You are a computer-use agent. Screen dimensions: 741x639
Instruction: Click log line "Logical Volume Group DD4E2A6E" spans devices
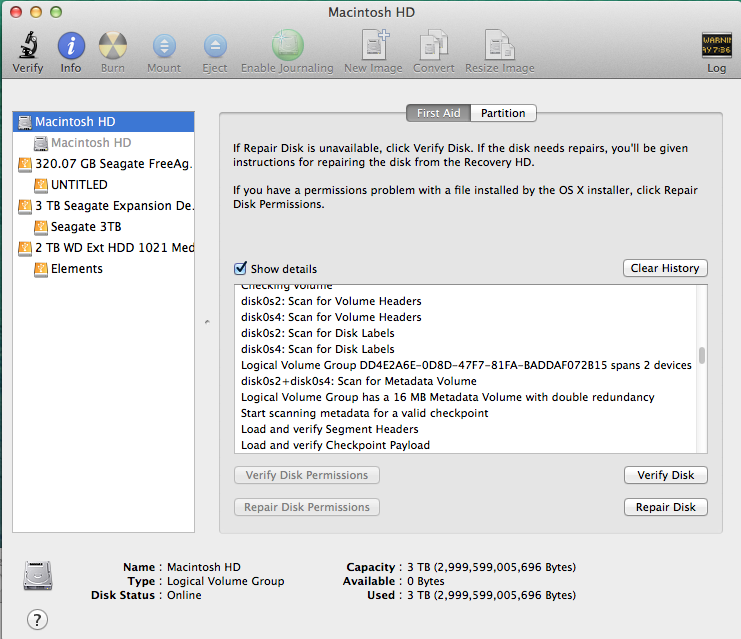(466, 365)
